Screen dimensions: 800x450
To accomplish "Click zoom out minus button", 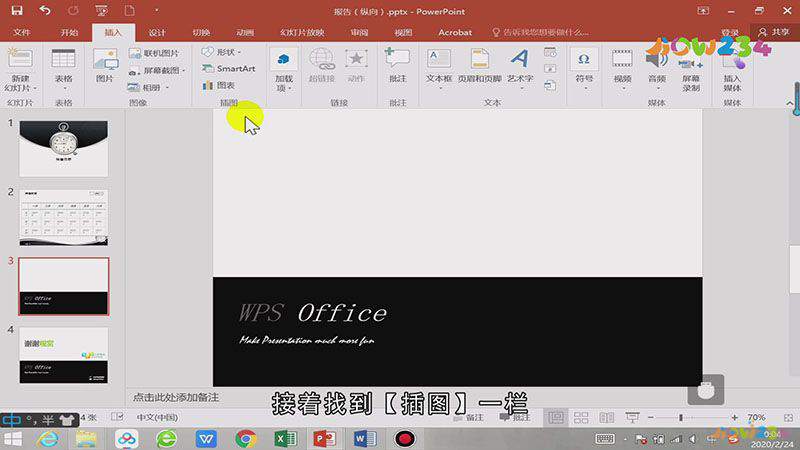I will pos(651,418).
